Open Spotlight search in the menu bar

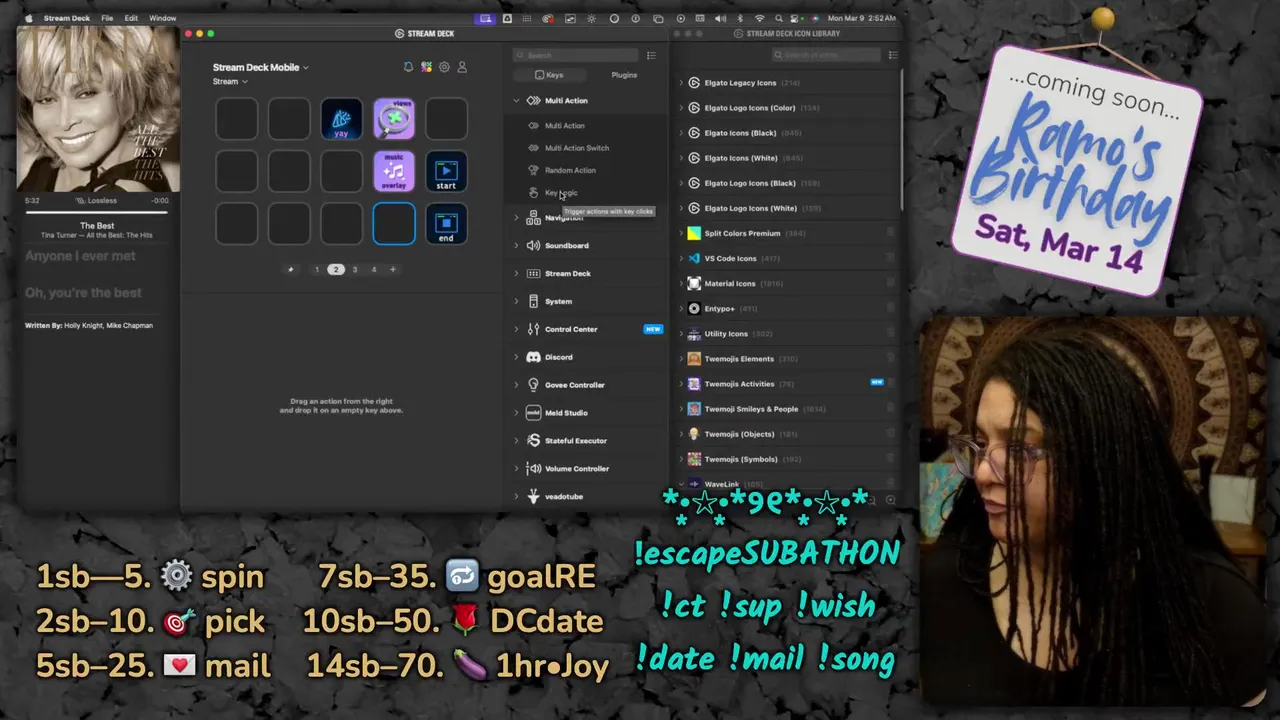(x=778, y=18)
